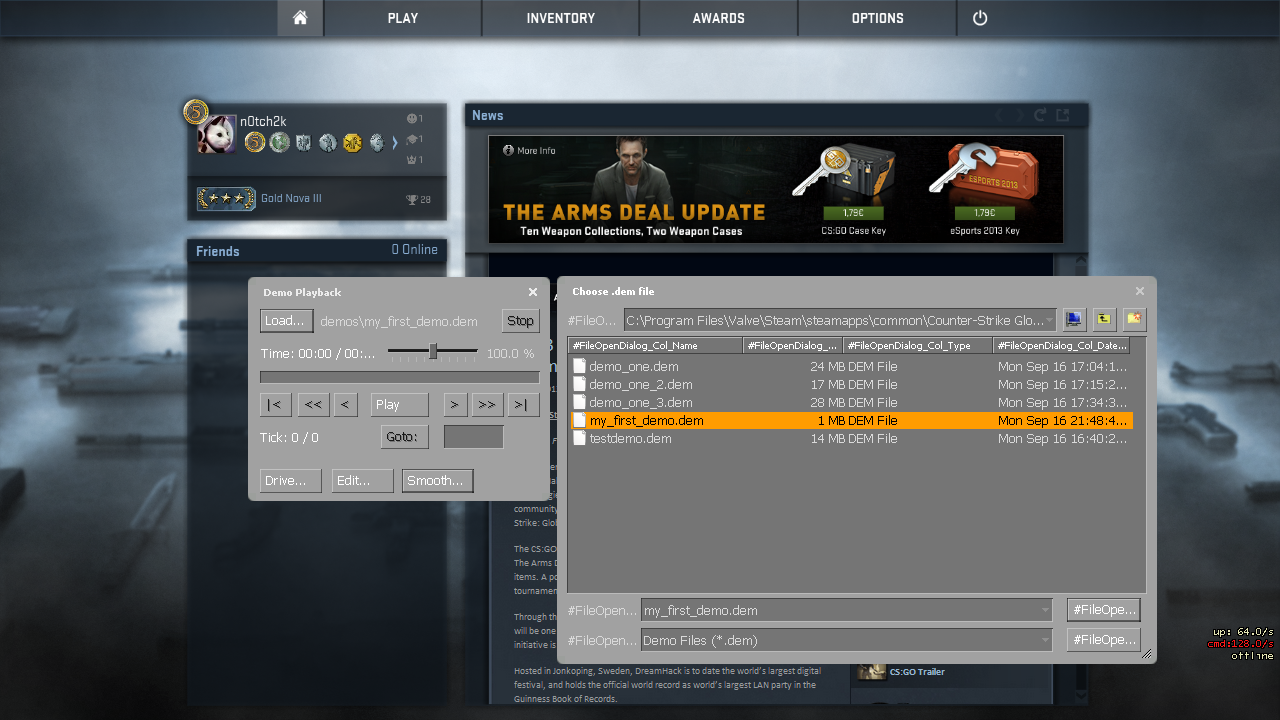The height and width of the screenshot is (720, 1280).
Task: Click the Goto tick input field
Action: pos(474,437)
